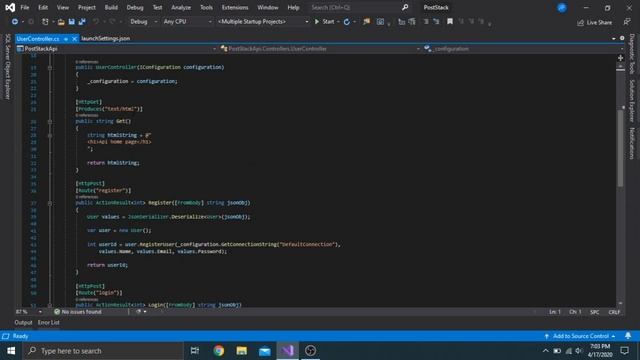Click the redo arrow icon

[112, 22]
